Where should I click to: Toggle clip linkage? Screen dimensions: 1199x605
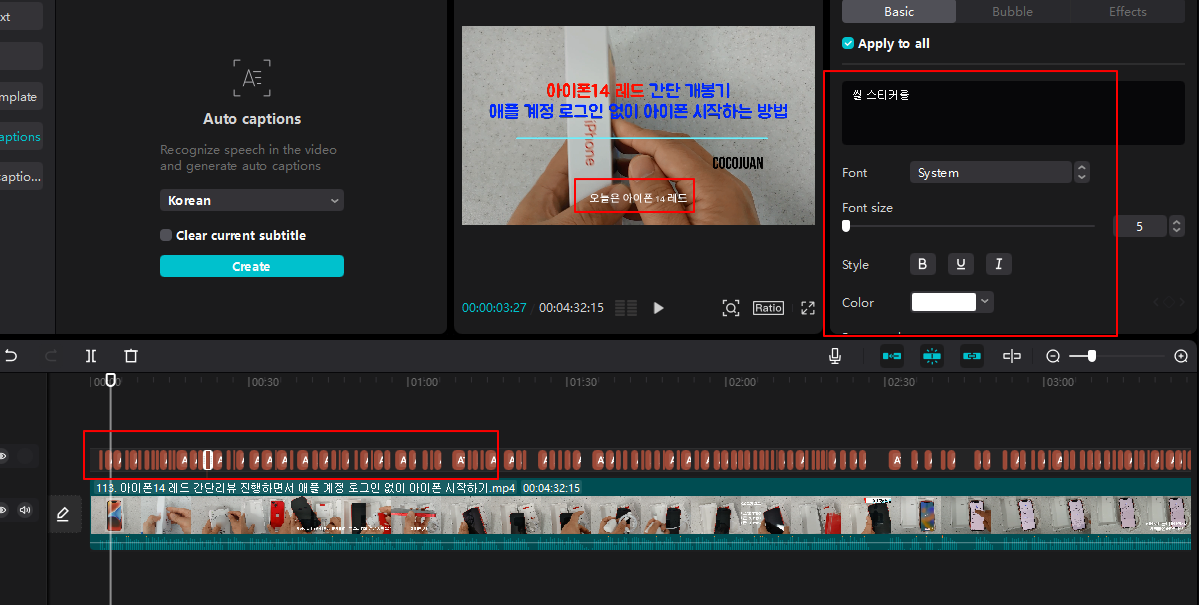[971, 356]
